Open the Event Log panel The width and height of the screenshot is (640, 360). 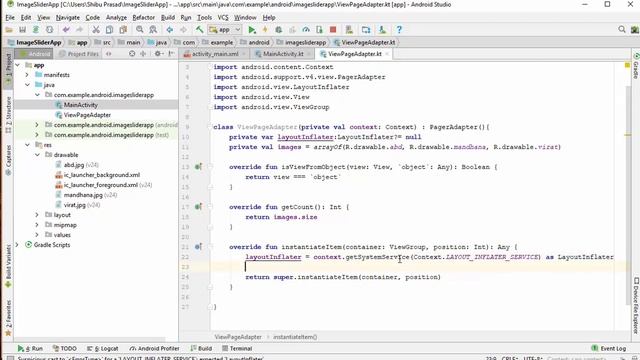609,349
